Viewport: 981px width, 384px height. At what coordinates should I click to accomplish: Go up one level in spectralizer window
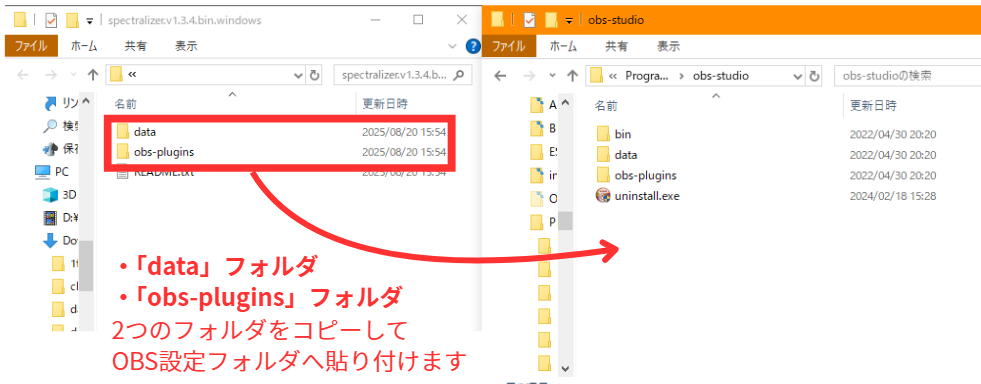[x=93, y=76]
